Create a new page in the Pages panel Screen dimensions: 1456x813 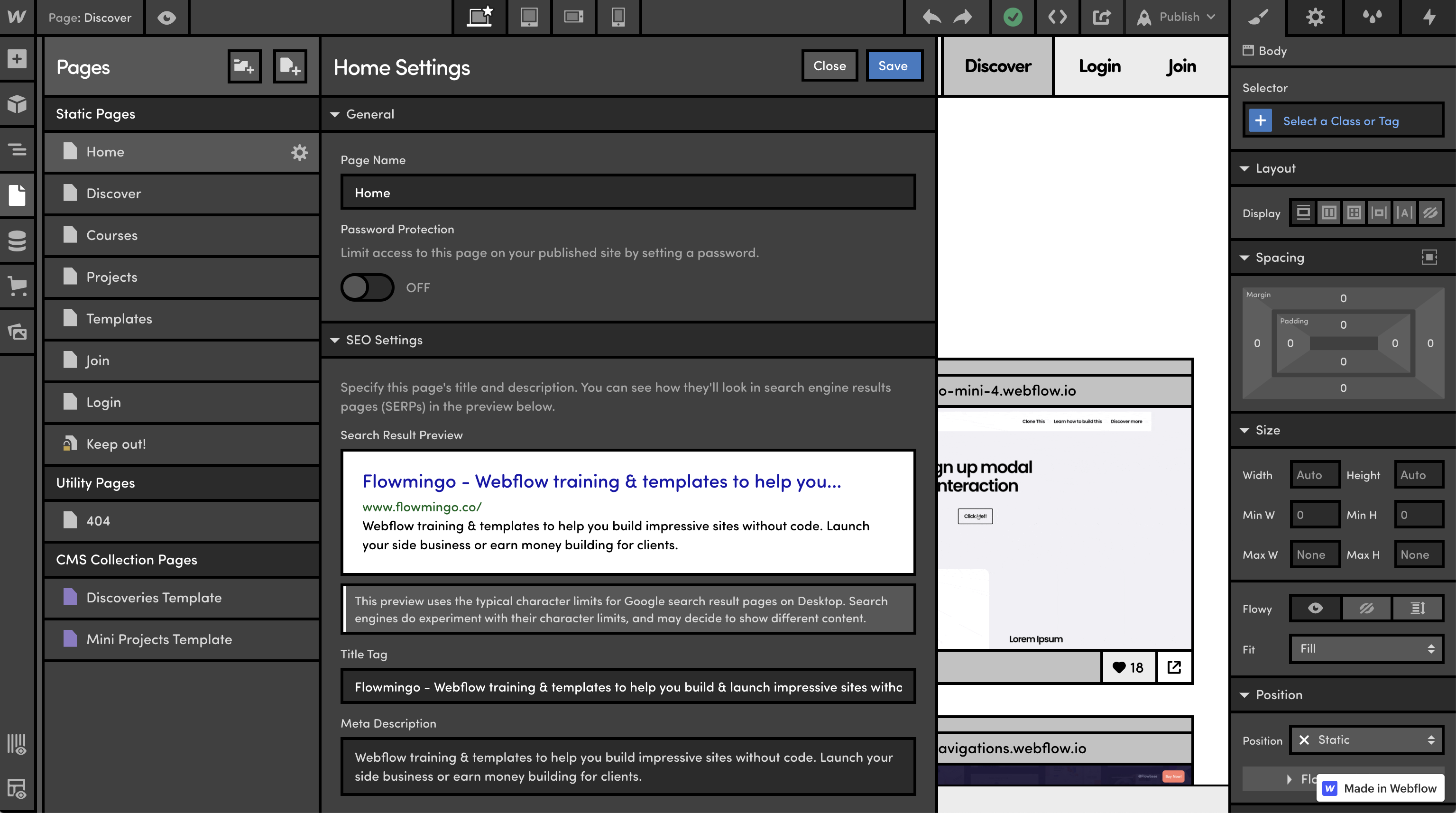[289, 66]
